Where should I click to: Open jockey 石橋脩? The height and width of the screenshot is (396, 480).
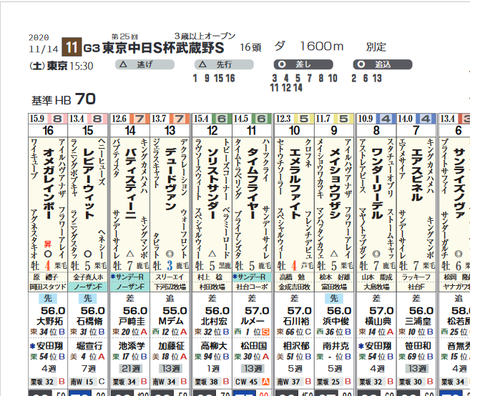pyautogui.click(x=90, y=321)
